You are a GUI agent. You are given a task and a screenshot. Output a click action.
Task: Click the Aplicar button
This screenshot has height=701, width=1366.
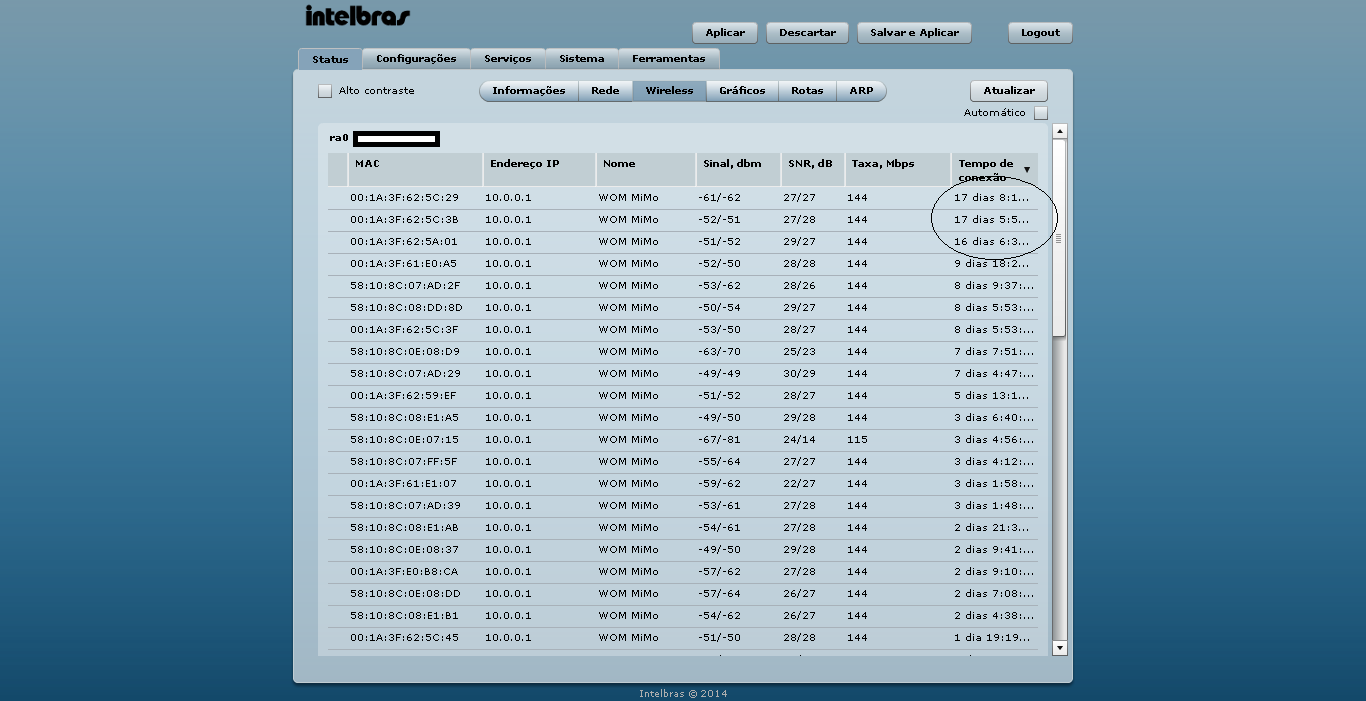coord(725,33)
